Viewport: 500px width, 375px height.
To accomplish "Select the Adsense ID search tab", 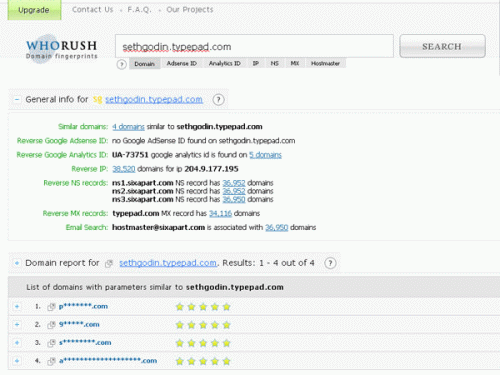I will [x=182, y=63].
